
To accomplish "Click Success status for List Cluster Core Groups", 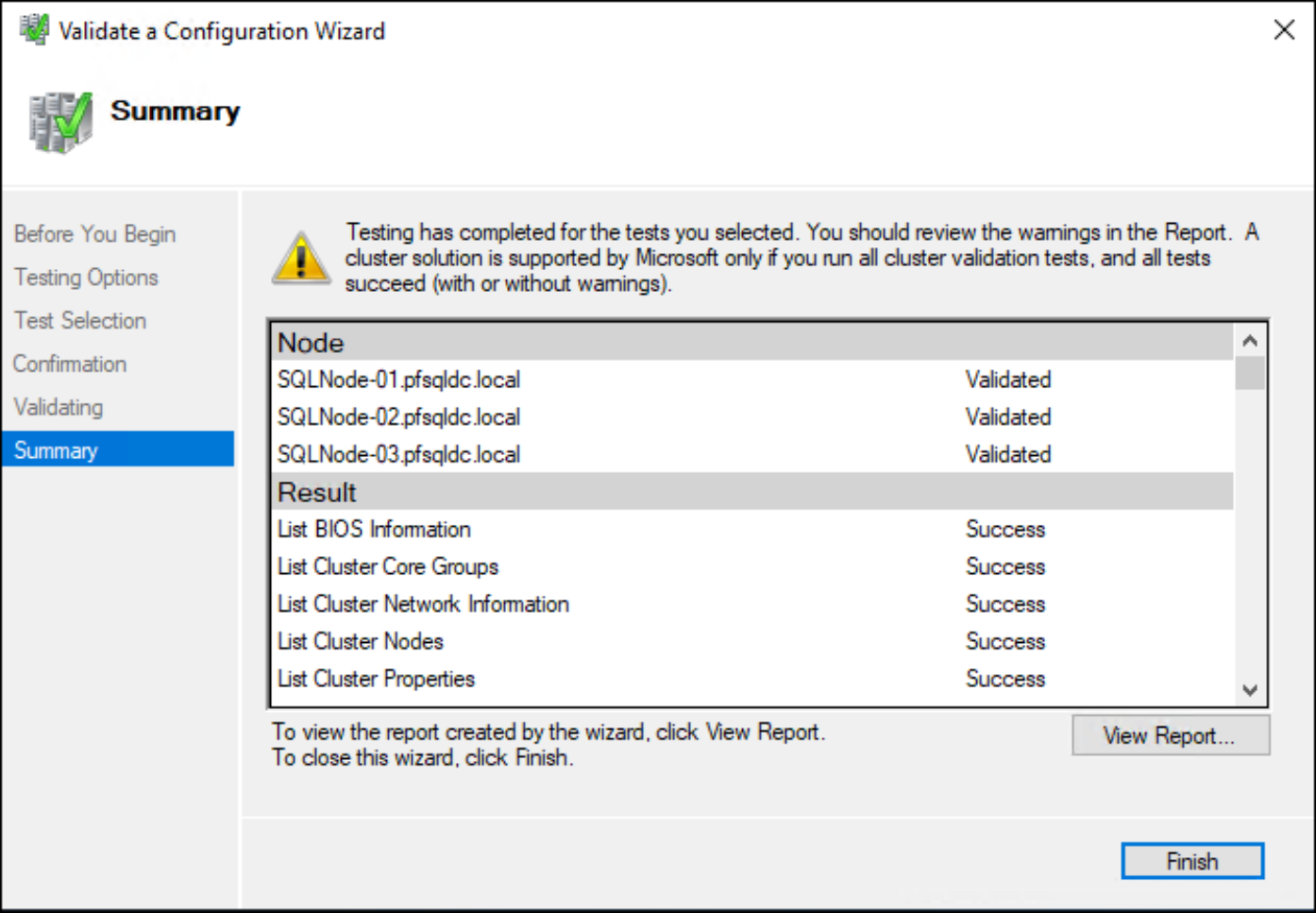I will [x=1005, y=566].
